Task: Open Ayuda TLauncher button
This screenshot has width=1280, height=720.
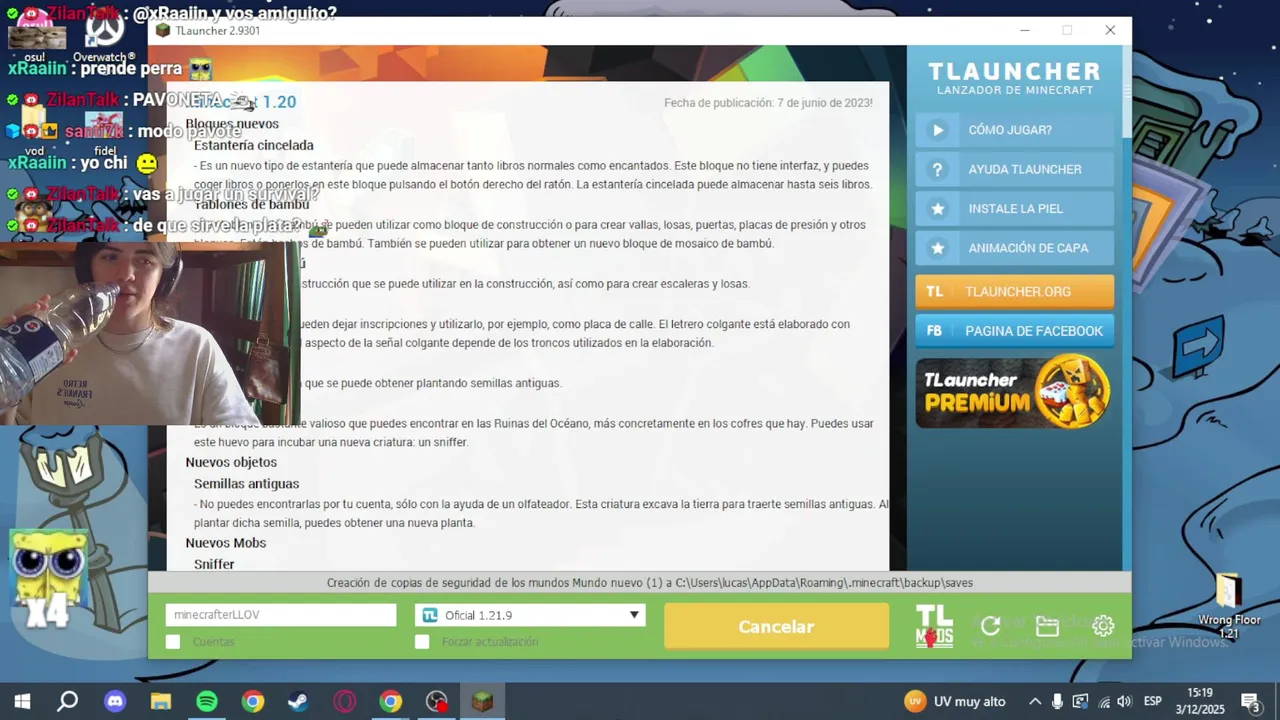Action: click(x=1014, y=169)
